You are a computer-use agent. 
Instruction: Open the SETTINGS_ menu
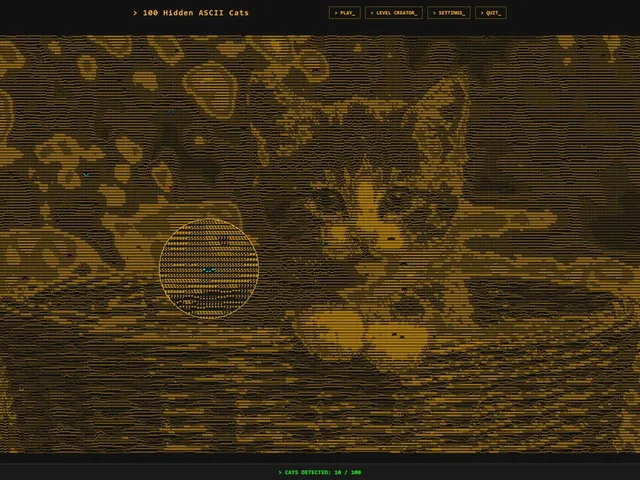coord(449,13)
